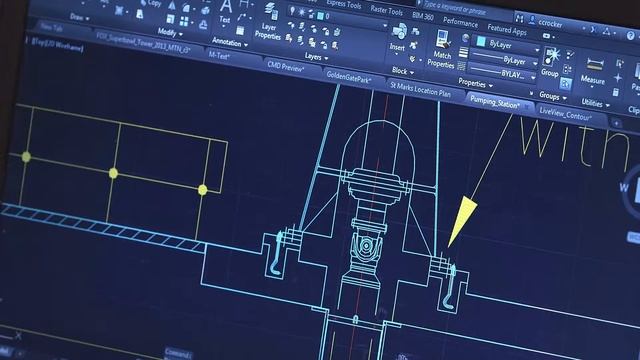
Task: Click the Autodesk Exchange X icon
Action: pyautogui.click(x=593, y=29)
